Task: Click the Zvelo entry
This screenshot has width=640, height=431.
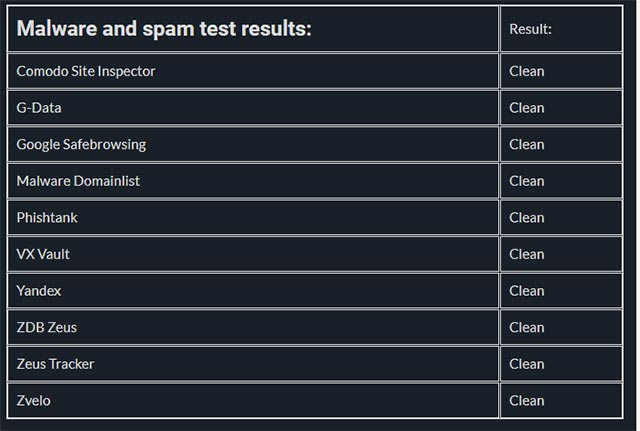Action: pos(33,401)
